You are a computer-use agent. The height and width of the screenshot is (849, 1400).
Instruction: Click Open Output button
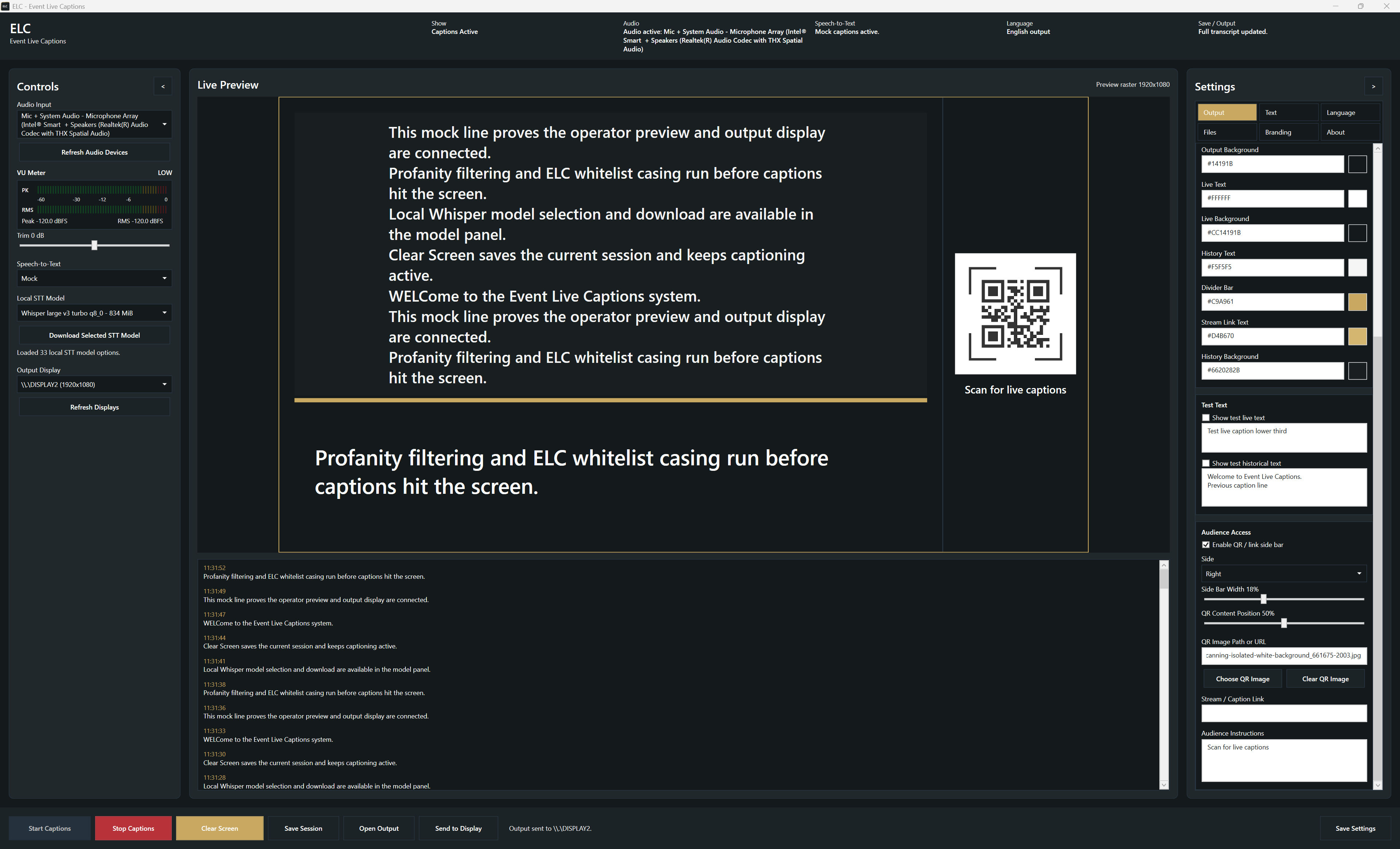click(379, 829)
